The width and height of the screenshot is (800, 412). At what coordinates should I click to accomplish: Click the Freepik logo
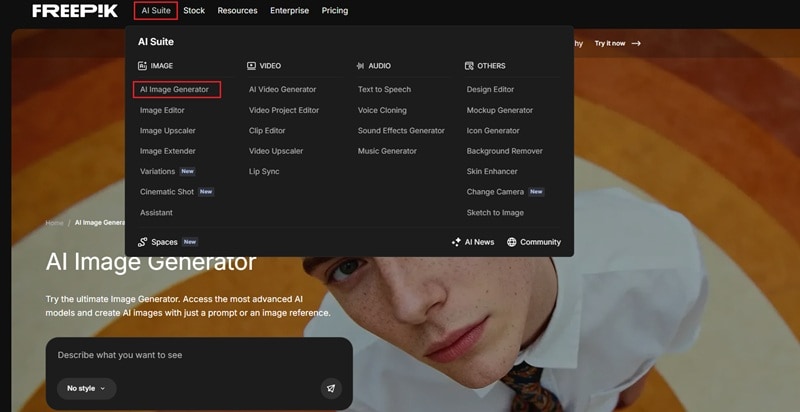[75, 11]
